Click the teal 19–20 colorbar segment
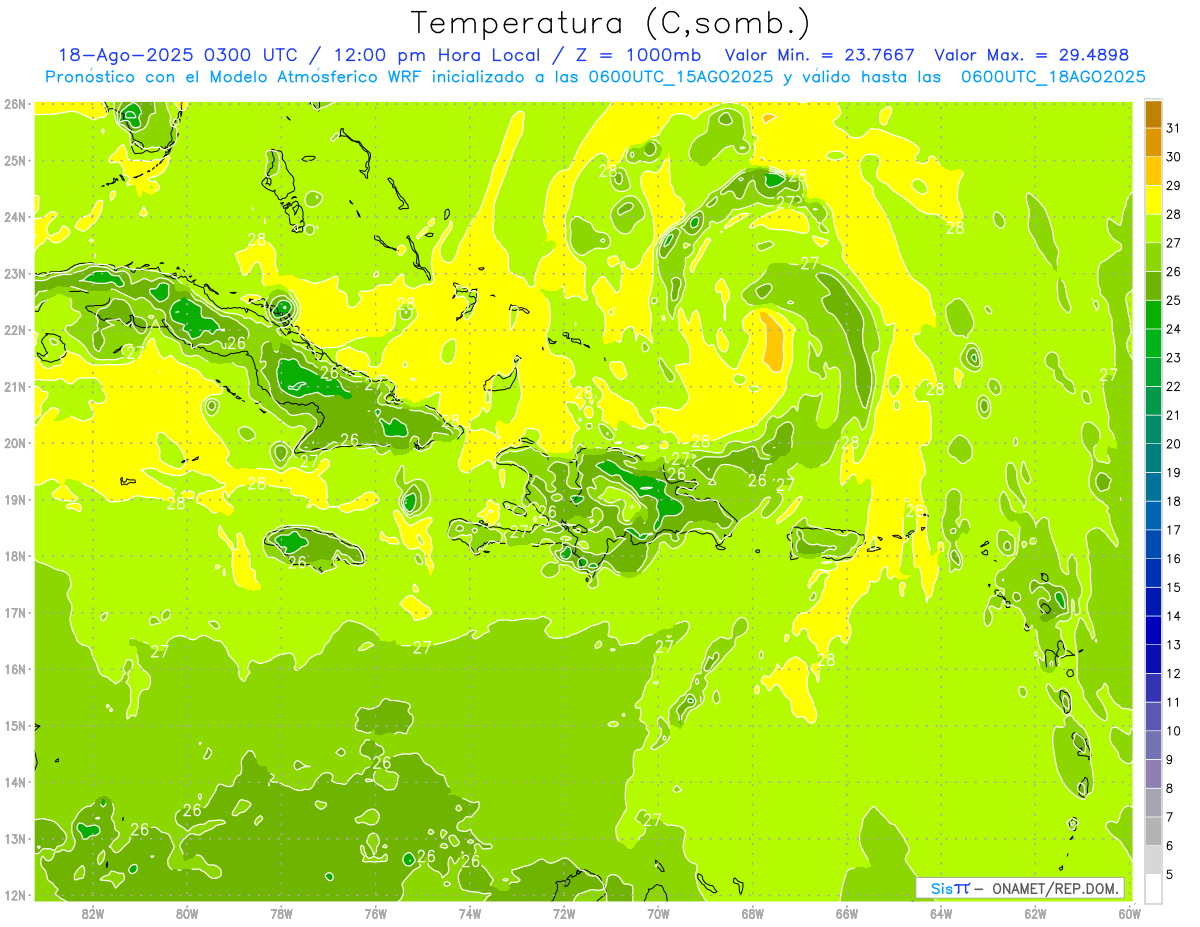The width and height of the screenshot is (1200, 927). coord(1153,458)
